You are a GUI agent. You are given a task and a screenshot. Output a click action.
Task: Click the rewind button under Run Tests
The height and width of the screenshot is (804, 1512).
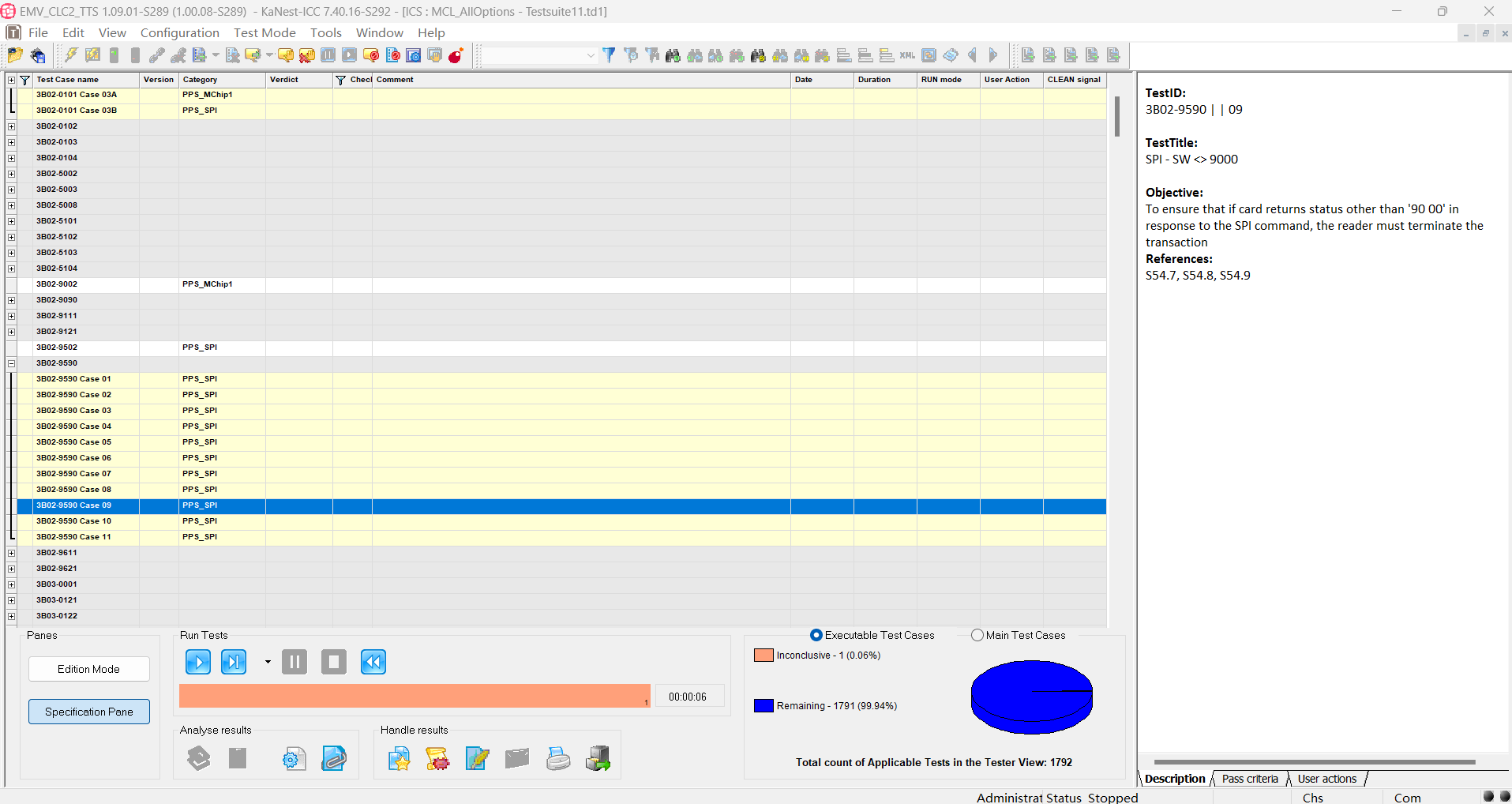tap(373, 662)
